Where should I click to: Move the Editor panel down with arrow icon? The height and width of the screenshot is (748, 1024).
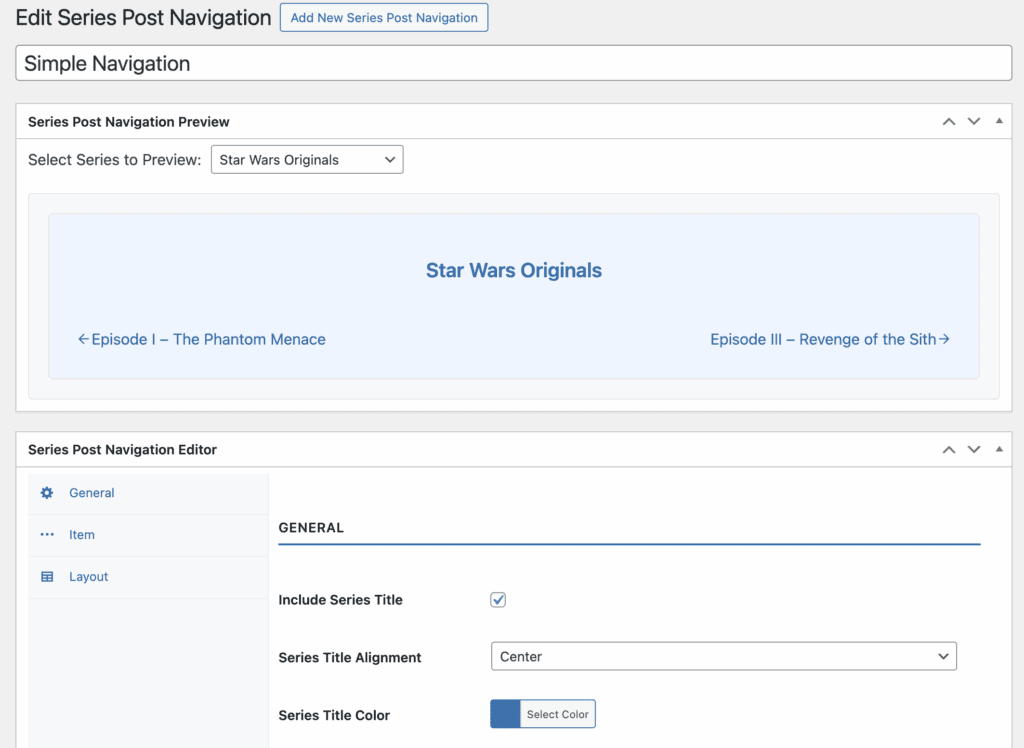click(974, 449)
